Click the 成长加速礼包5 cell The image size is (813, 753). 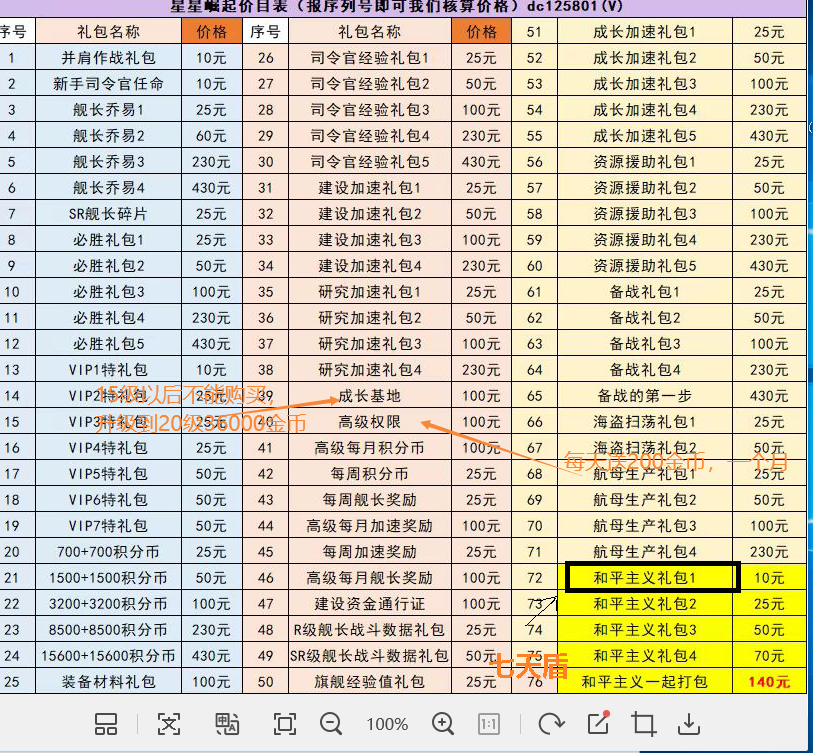644,135
